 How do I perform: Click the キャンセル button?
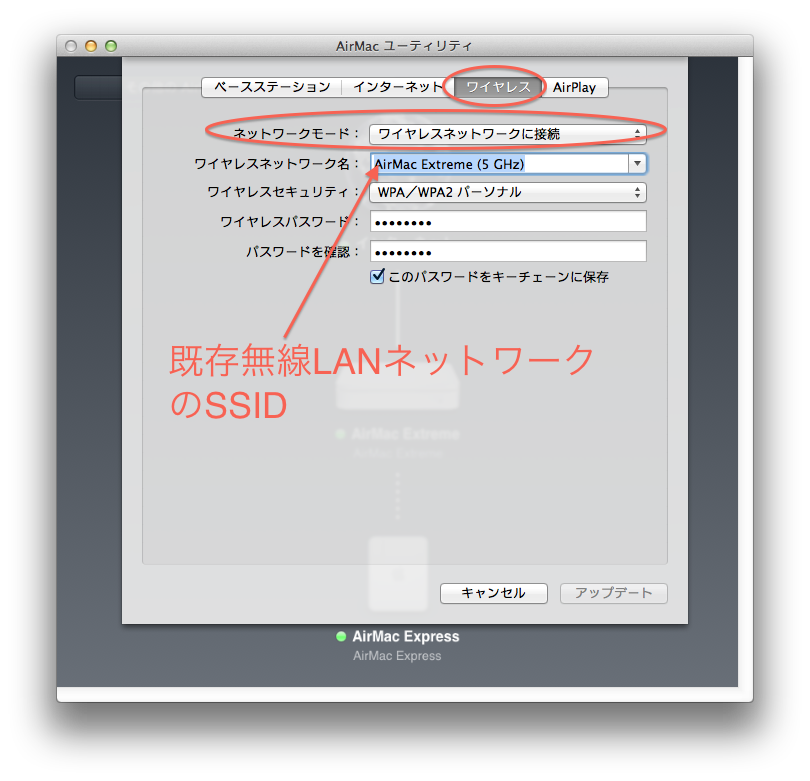coord(493,593)
